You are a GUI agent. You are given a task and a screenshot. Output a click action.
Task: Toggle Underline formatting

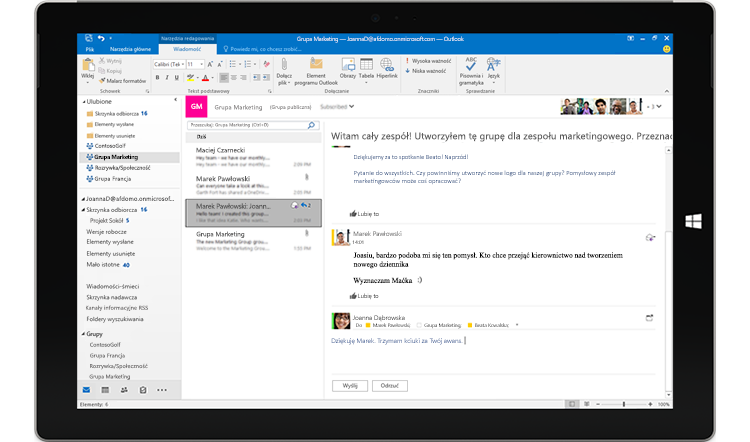[176, 77]
